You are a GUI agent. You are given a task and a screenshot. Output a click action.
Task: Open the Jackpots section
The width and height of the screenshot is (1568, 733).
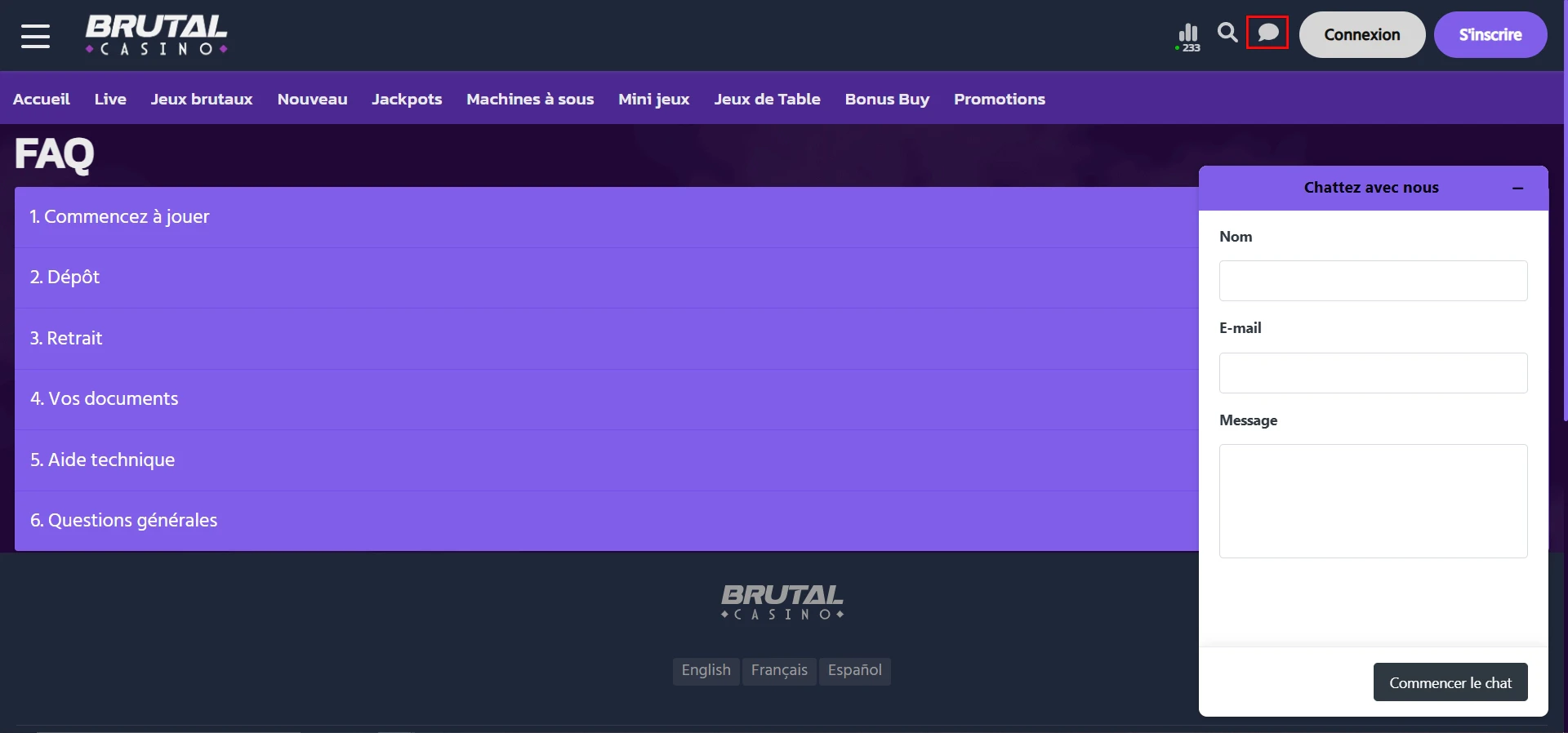(x=407, y=99)
